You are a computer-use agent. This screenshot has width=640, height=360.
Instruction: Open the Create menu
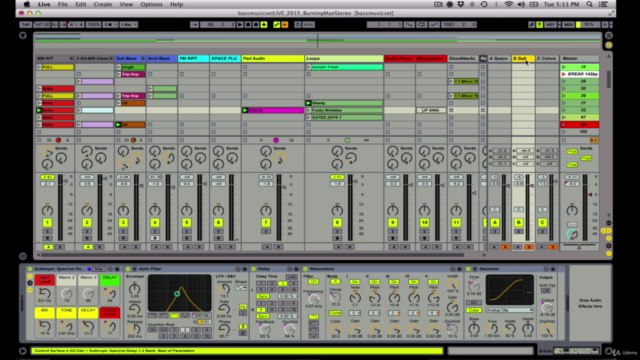103,4
